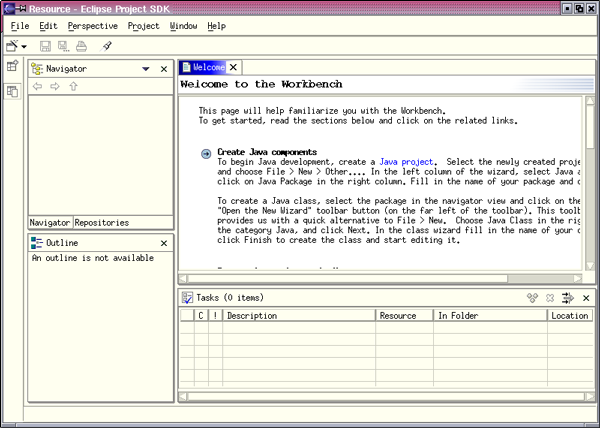This screenshot has height=428, width=600.
Task: Select the Resource perspective icon in sidebar
Action: pos(12,91)
